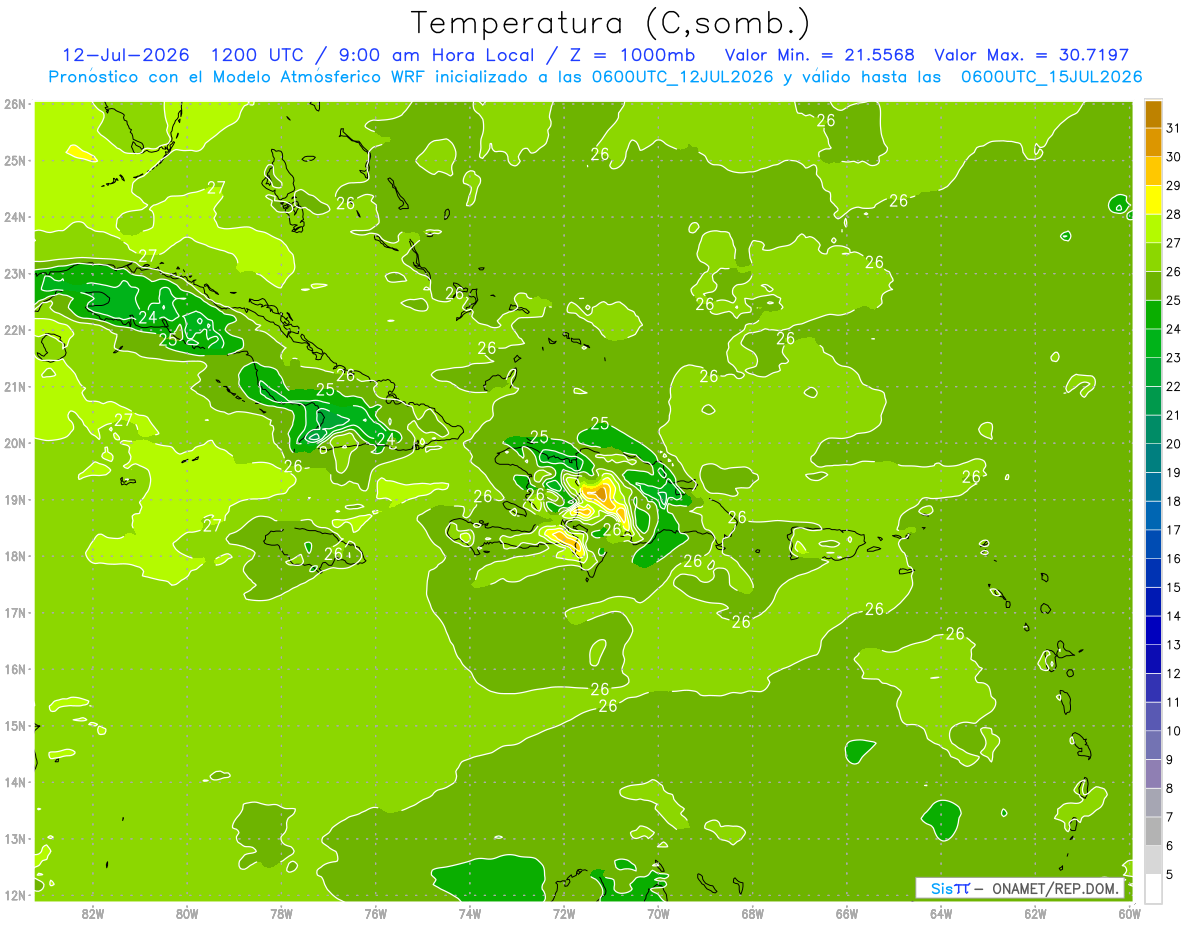
Task: Click the 26N latitude label
Action: tap(15, 104)
